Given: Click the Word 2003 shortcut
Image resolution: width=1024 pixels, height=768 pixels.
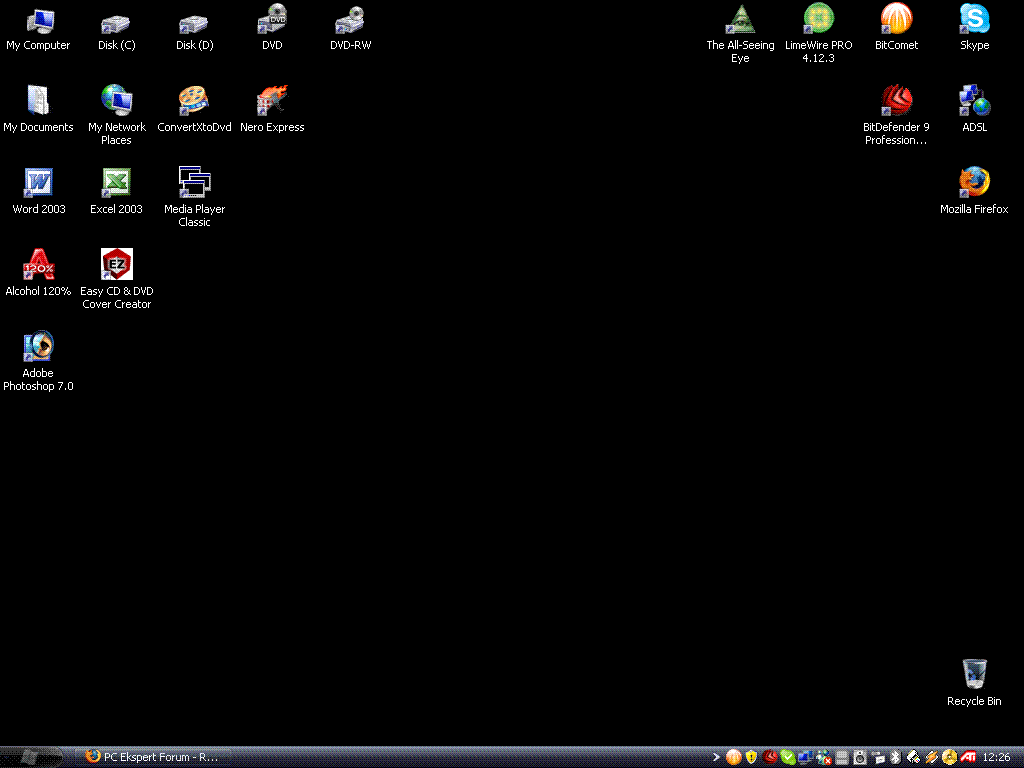Looking at the screenshot, I should 38,183.
